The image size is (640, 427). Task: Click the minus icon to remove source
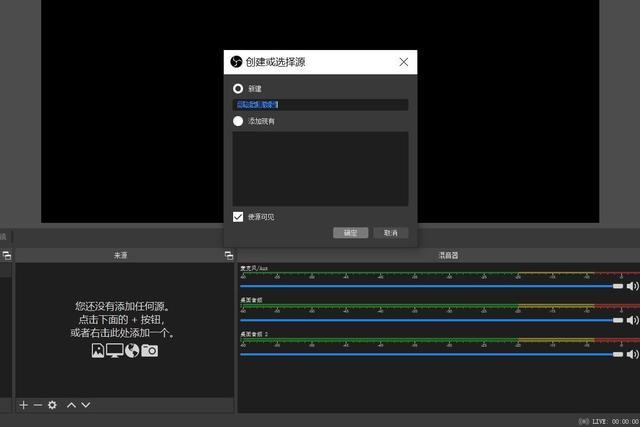pyautogui.click(x=38, y=405)
